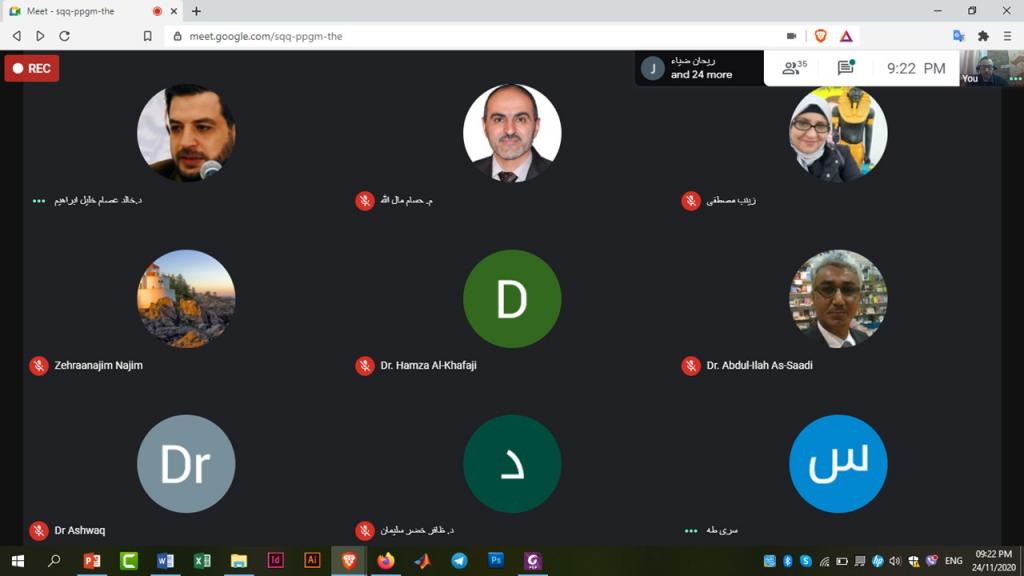This screenshot has width=1024, height=576.
Task: Click the muted mic icon beside Dr Ashwaq
Action: tap(38, 531)
